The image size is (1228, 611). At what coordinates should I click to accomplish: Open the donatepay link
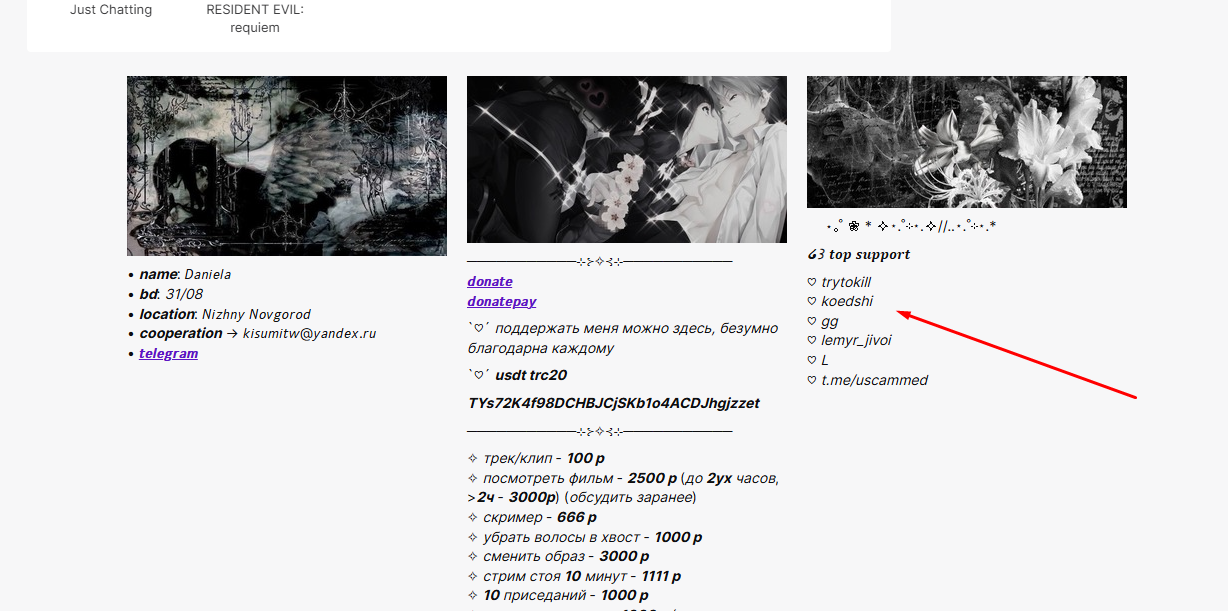coord(501,301)
